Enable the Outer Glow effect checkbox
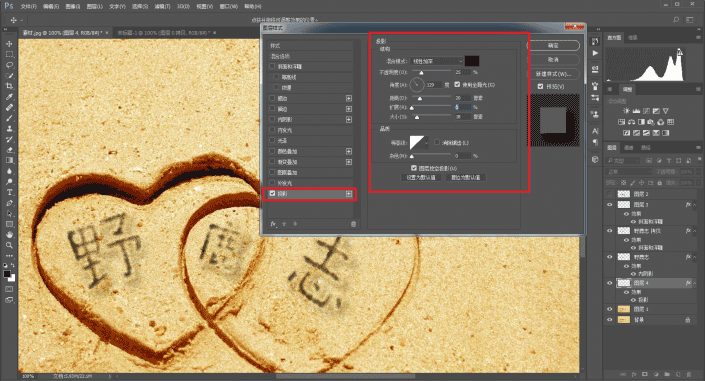 (x=272, y=183)
